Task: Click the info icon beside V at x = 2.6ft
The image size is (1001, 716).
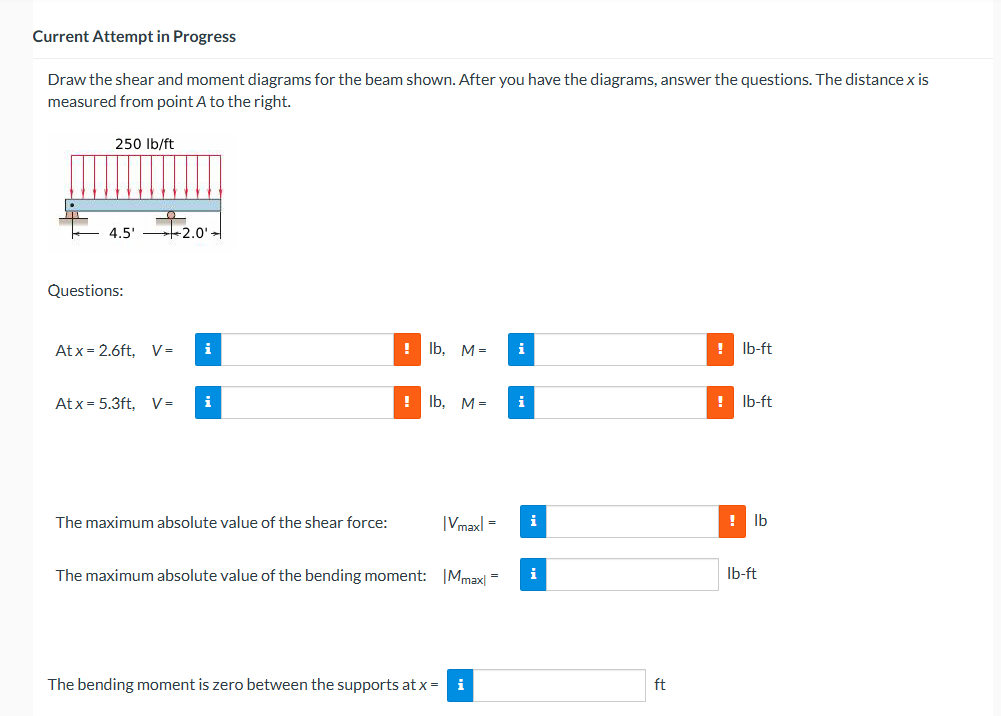Action: click(207, 349)
